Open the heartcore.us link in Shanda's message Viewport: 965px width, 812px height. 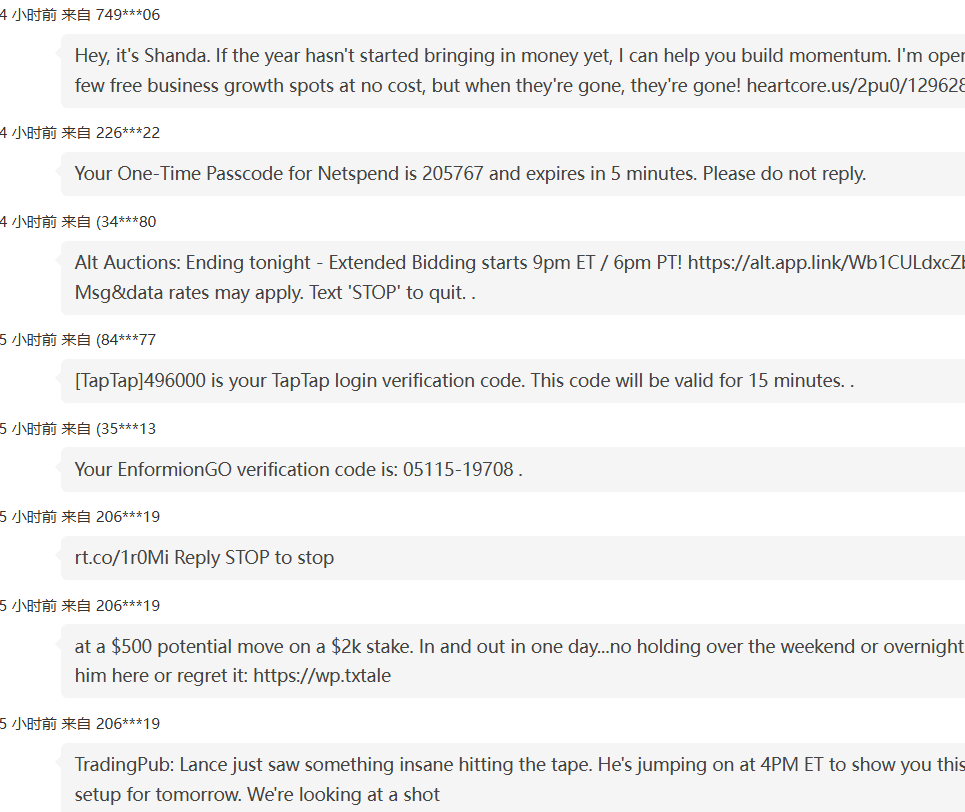(854, 86)
